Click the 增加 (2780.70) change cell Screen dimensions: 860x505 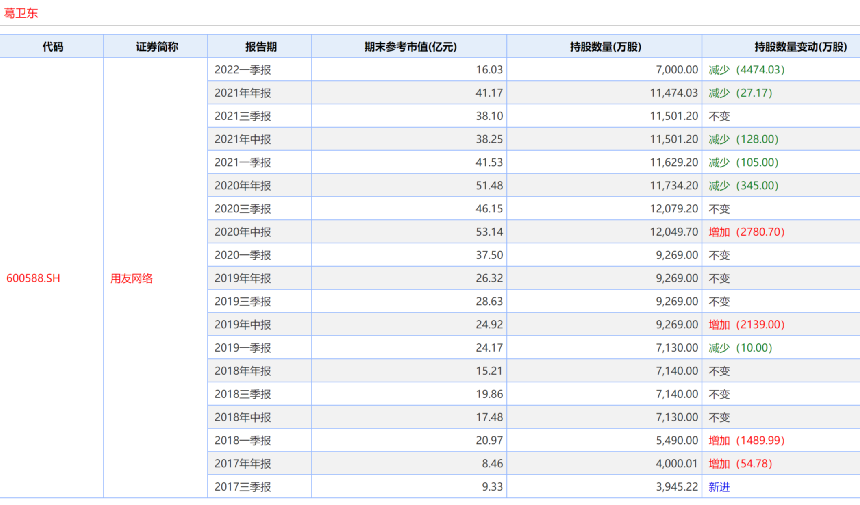point(746,231)
